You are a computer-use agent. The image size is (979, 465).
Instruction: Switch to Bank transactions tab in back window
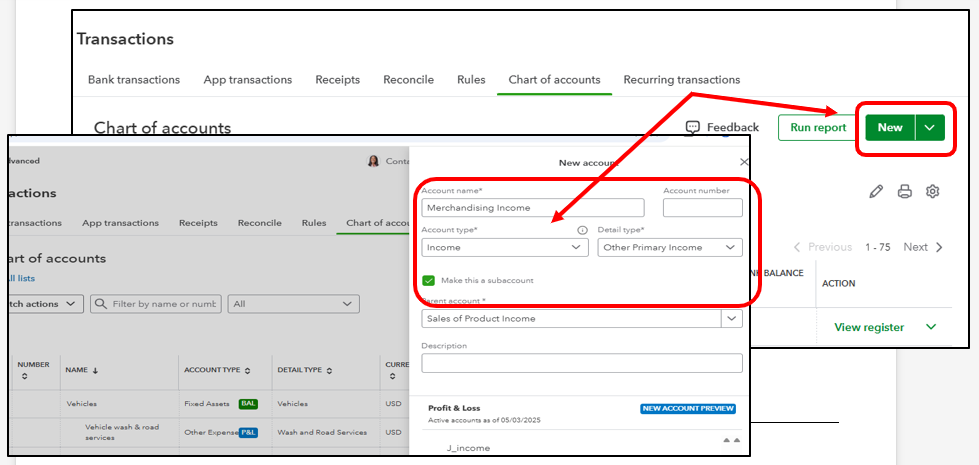tap(134, 80)
